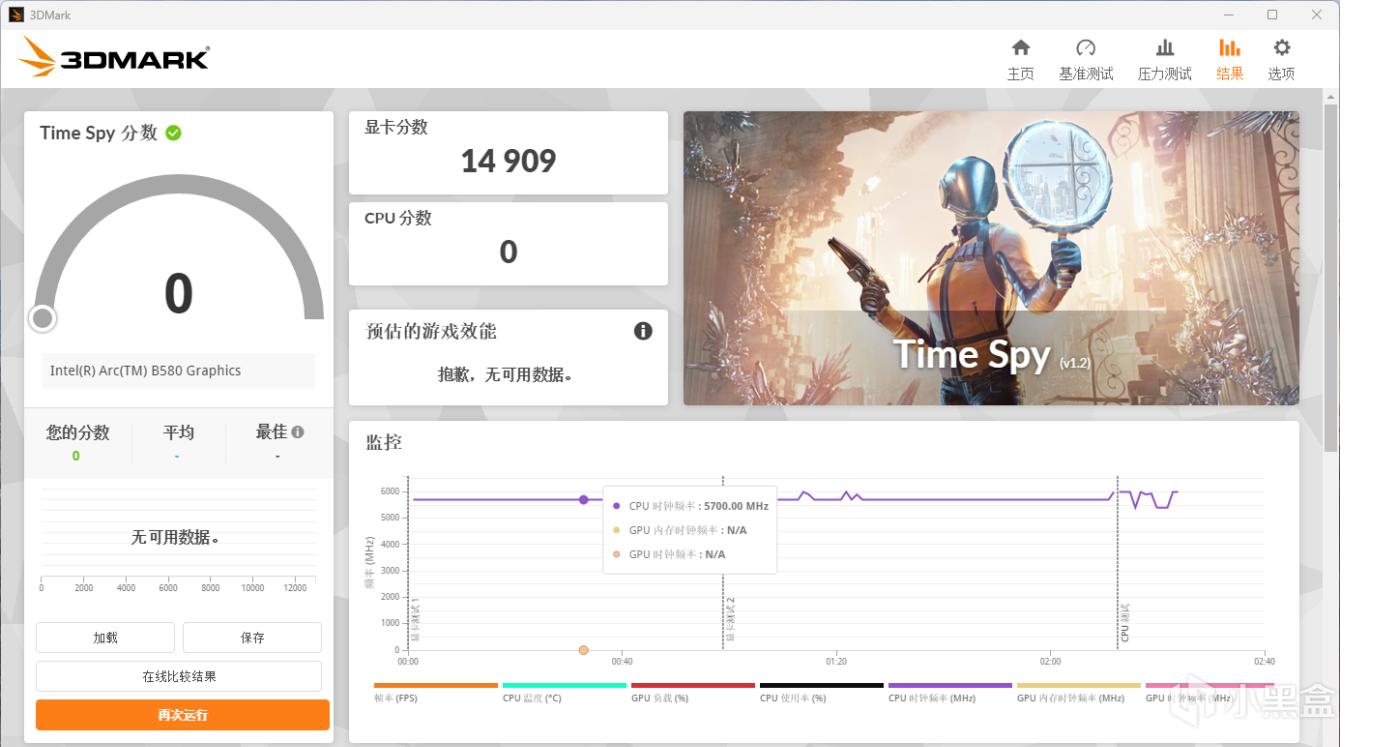1376x747 pixels.
Task: Click the 3DMark logo
Action: (x=114, y=57)
